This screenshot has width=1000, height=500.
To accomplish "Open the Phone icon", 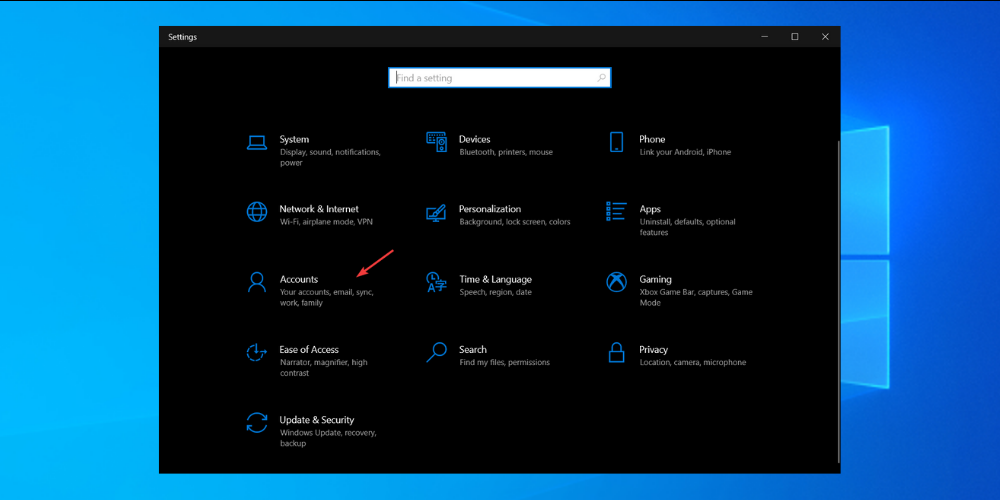I will 616,142.
